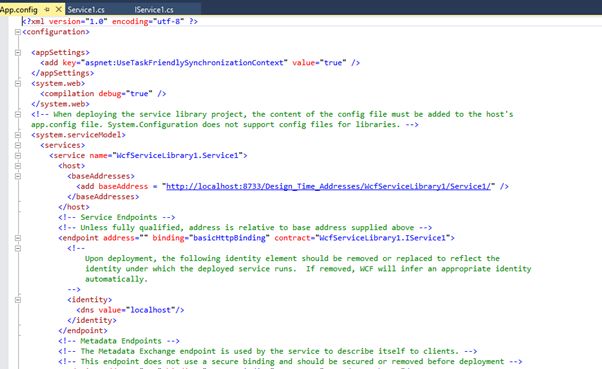Collapse the configuration element
Image resolution: width=602 pixels, height=369 pixels.
(18, 32)
